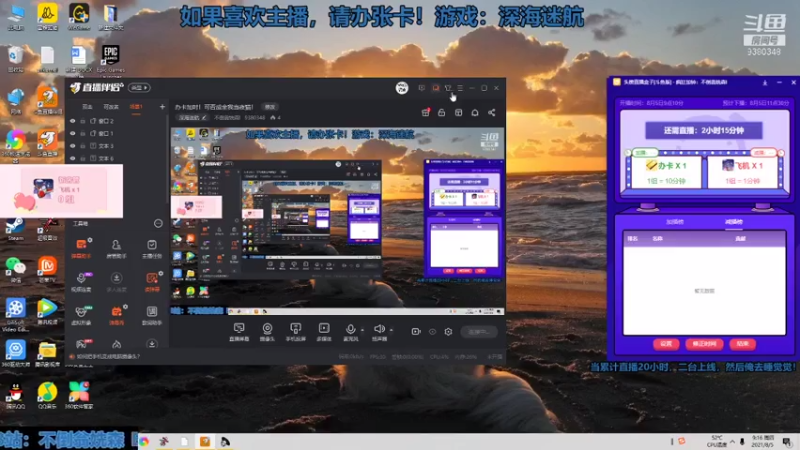The height and width of the screenshot is (450, 800).
Task: Open the 房管助手 tool icon
Action: click(116, 248)
